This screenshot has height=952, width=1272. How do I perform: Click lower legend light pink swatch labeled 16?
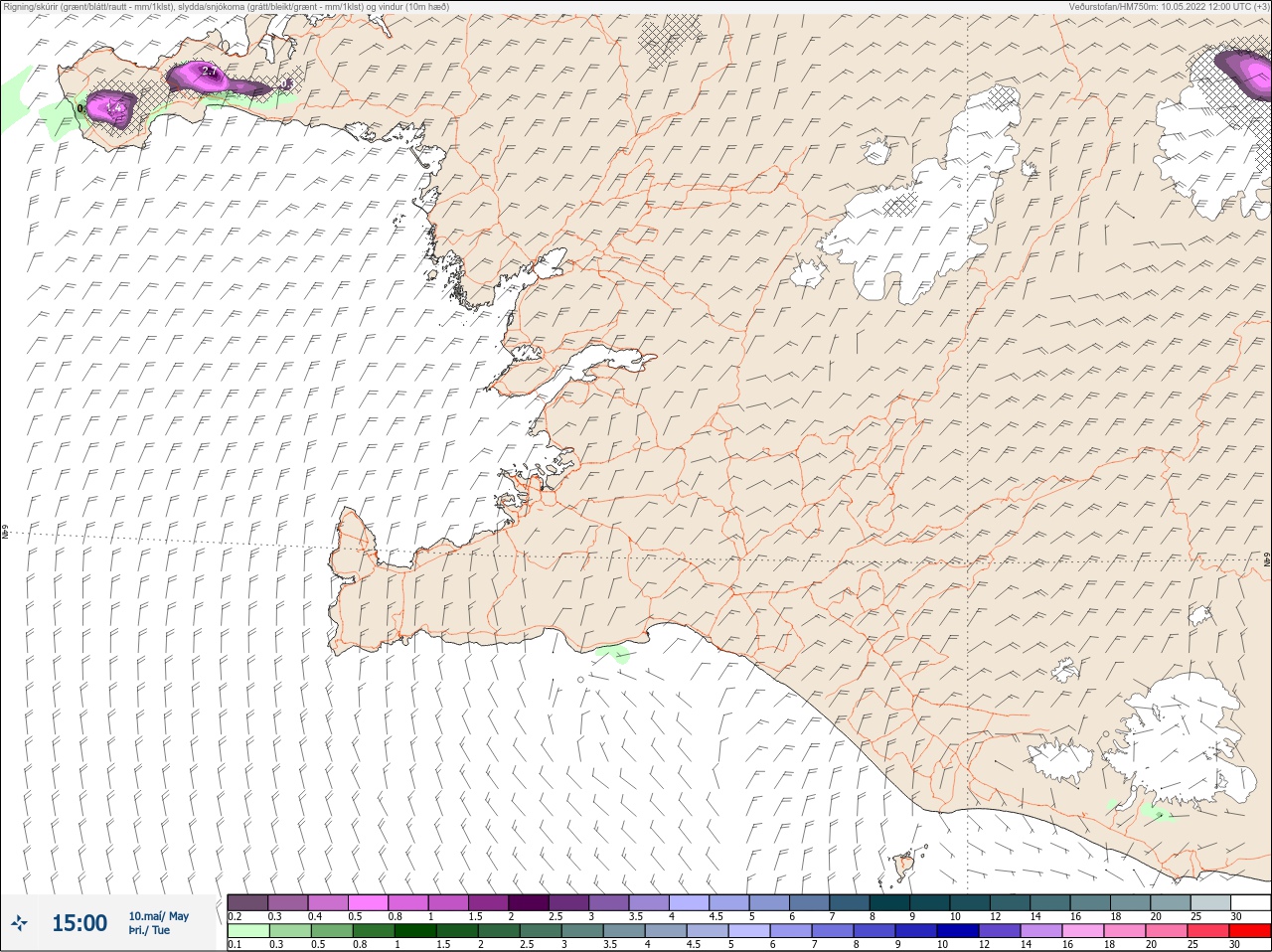click(1082, 931)
